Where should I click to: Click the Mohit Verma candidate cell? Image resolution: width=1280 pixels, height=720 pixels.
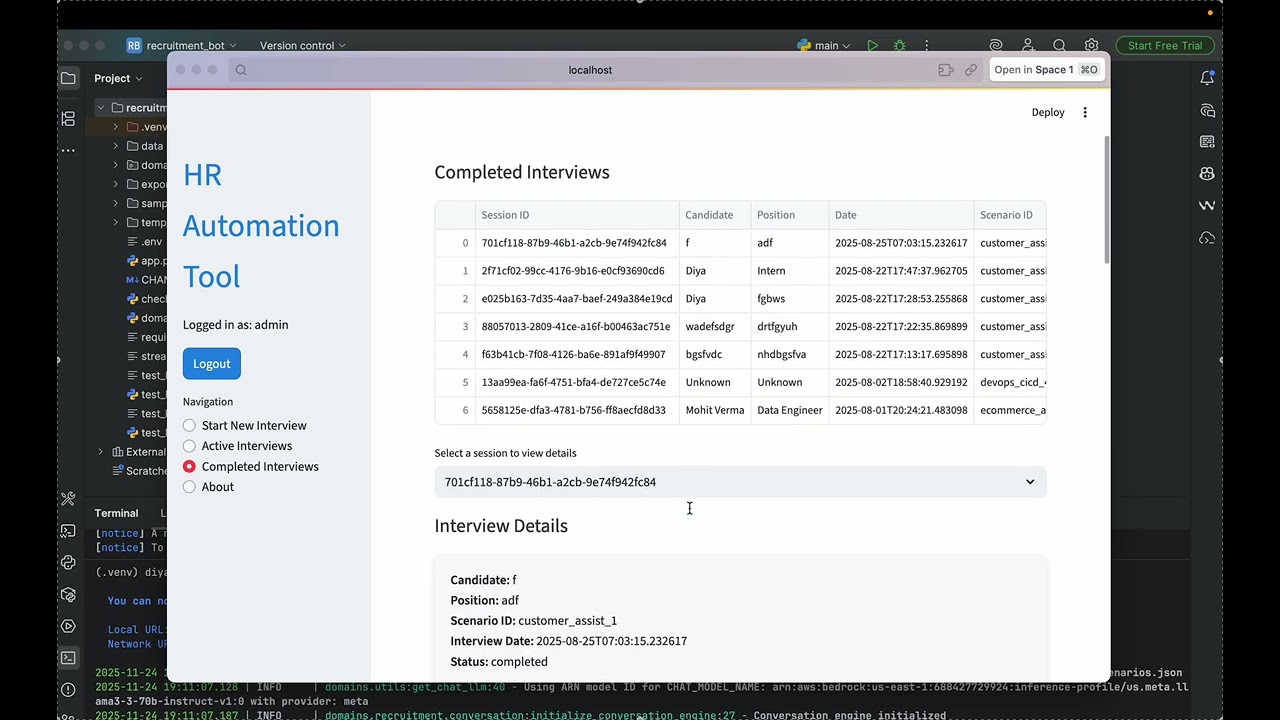[x=715, y=410]
